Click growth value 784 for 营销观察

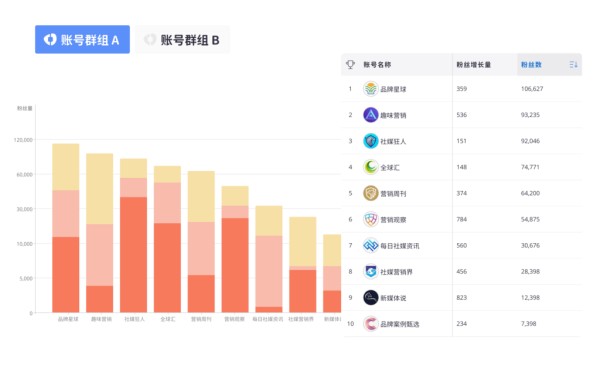[x=461, y=219]
